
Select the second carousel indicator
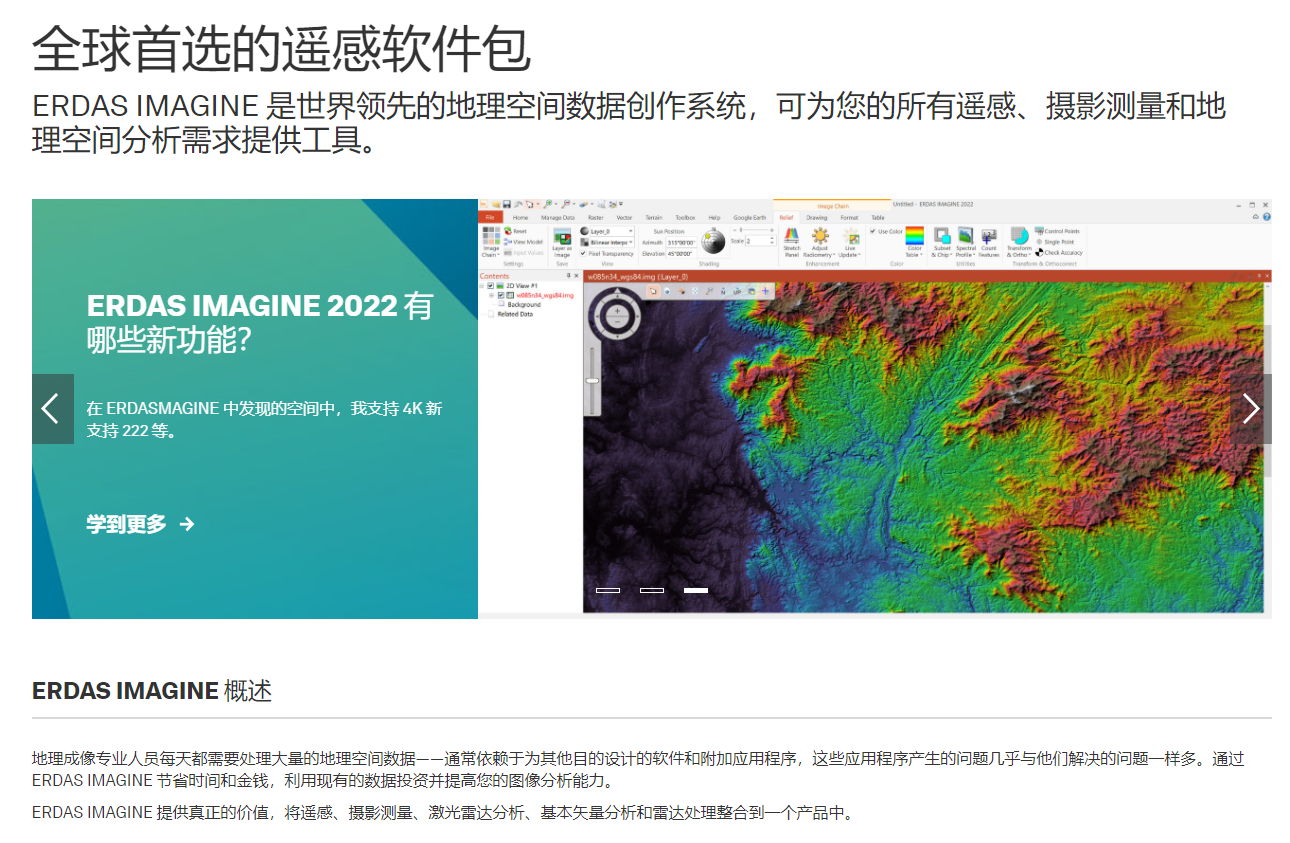(x=652, y=590)
